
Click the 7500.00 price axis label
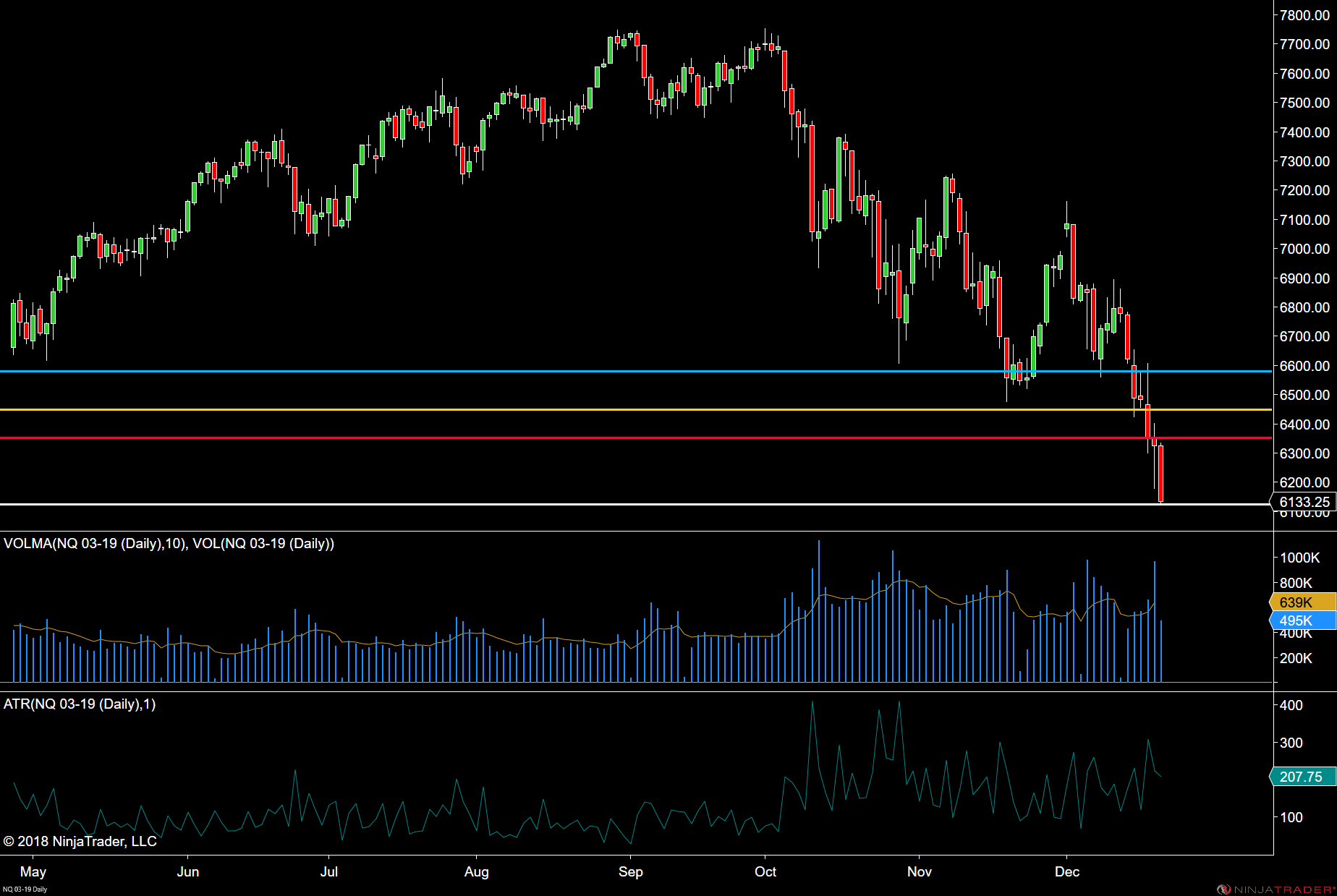(1304, 103)
